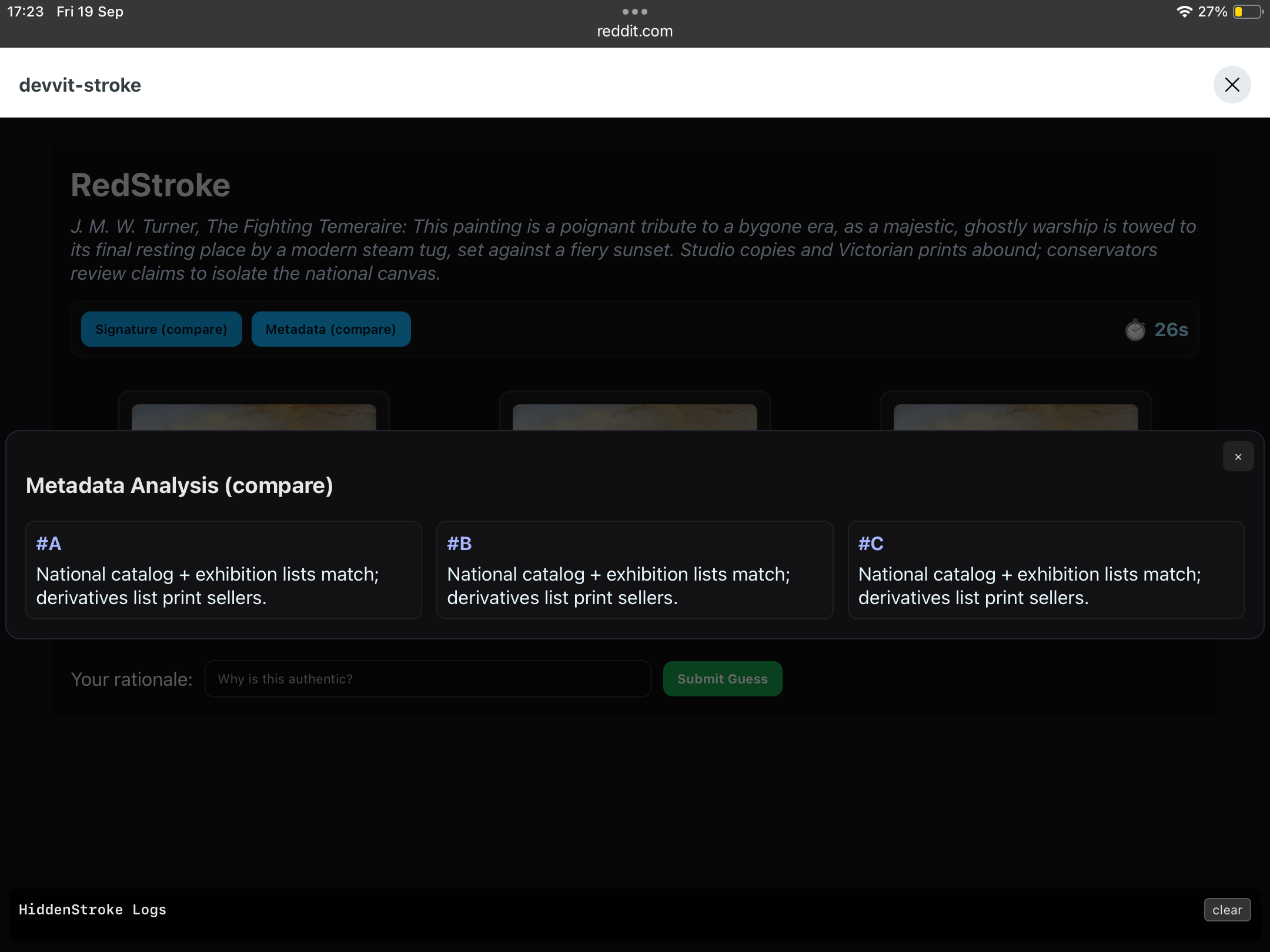Open the Signature (compare) analysis
The width and height of the screenshot is (1270, 952).
coord(161,329)
